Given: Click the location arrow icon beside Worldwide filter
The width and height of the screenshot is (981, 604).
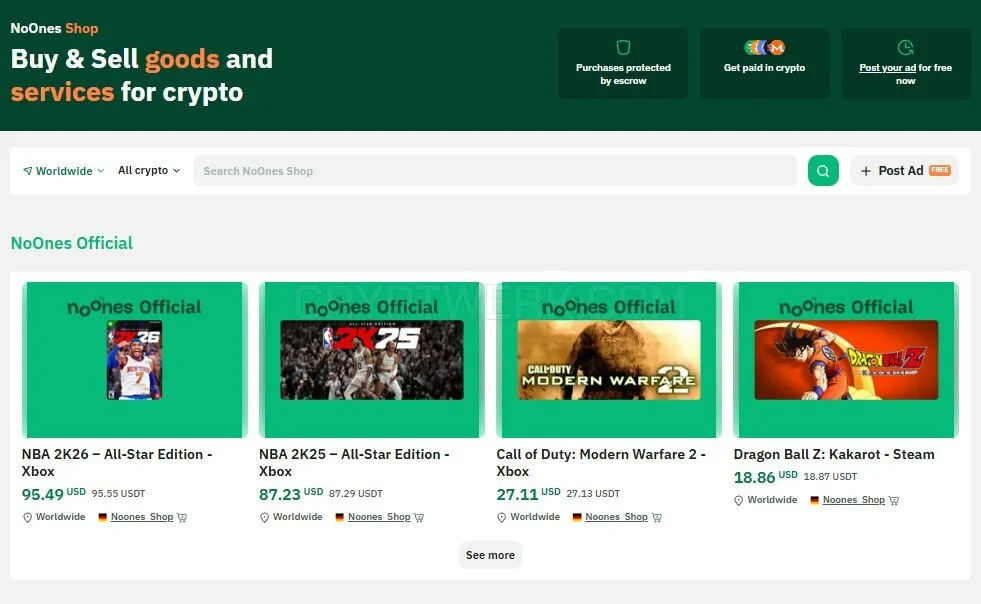Looking at the screenshot, I should click(28, 171).
